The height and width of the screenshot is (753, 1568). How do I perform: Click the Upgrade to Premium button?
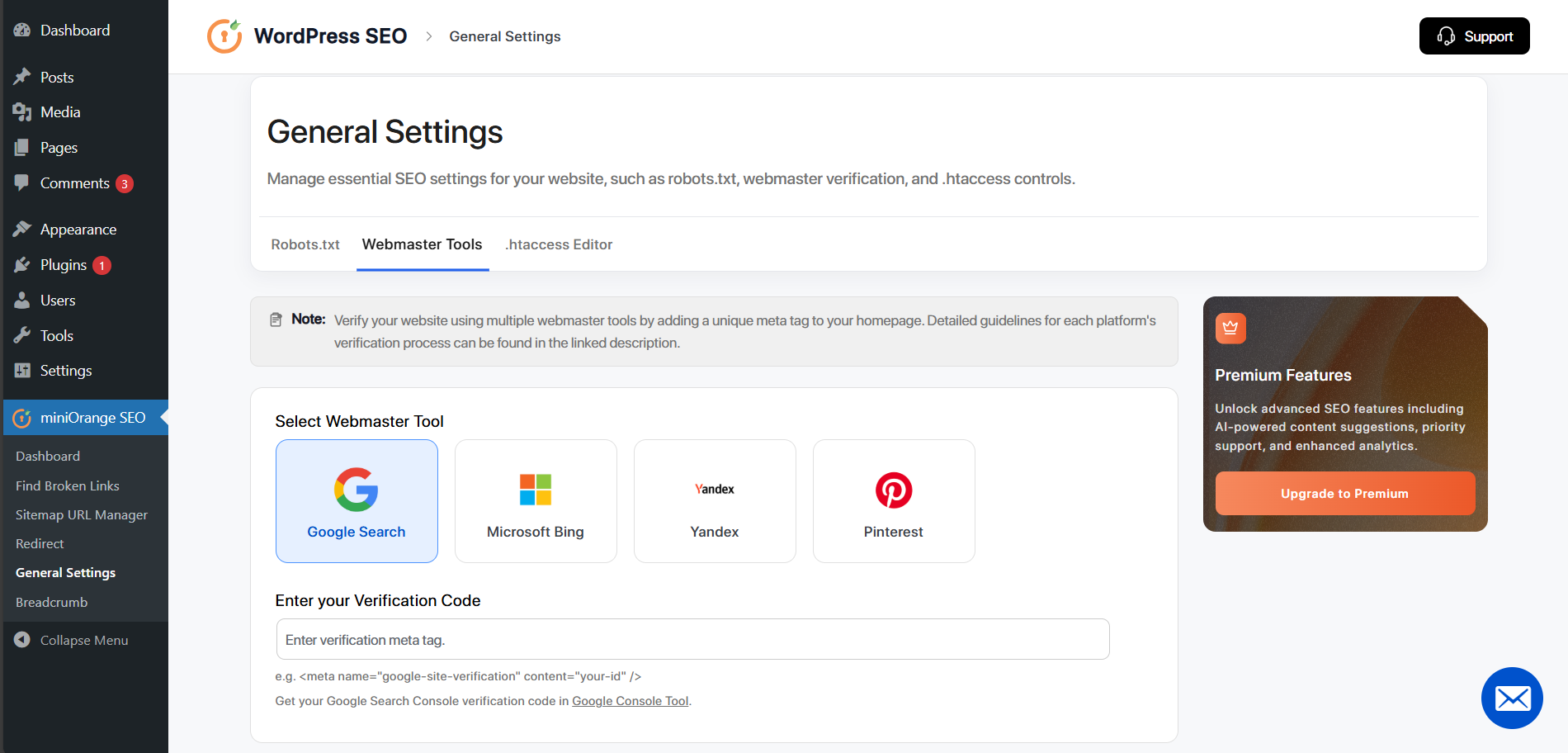[1344, 493]
